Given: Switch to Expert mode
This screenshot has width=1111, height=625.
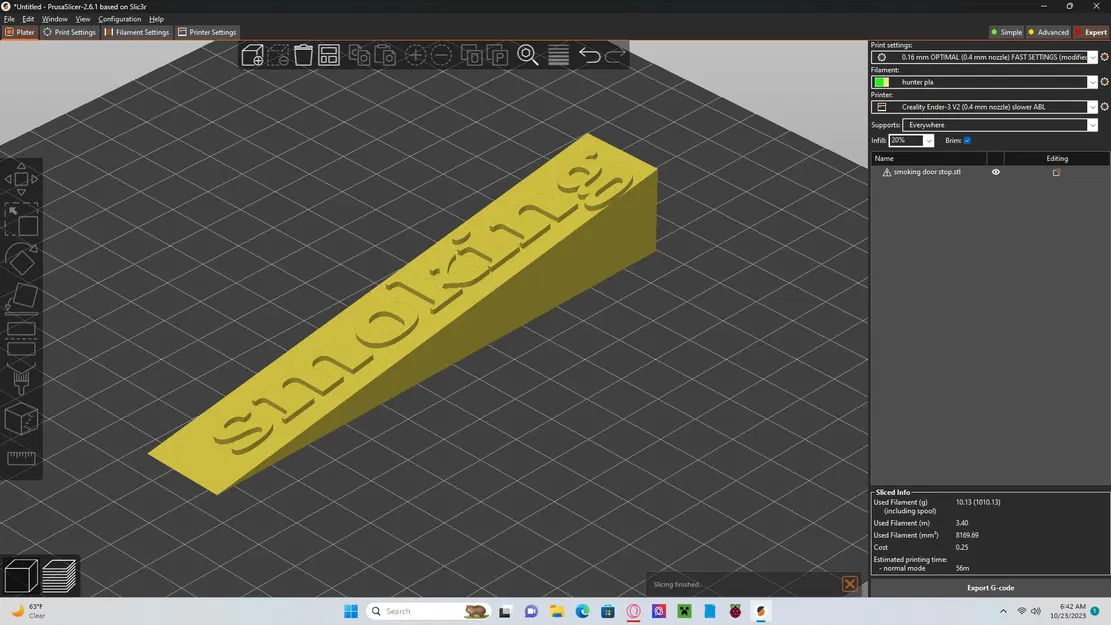Looking at the screenshot, I should 1091,32.
